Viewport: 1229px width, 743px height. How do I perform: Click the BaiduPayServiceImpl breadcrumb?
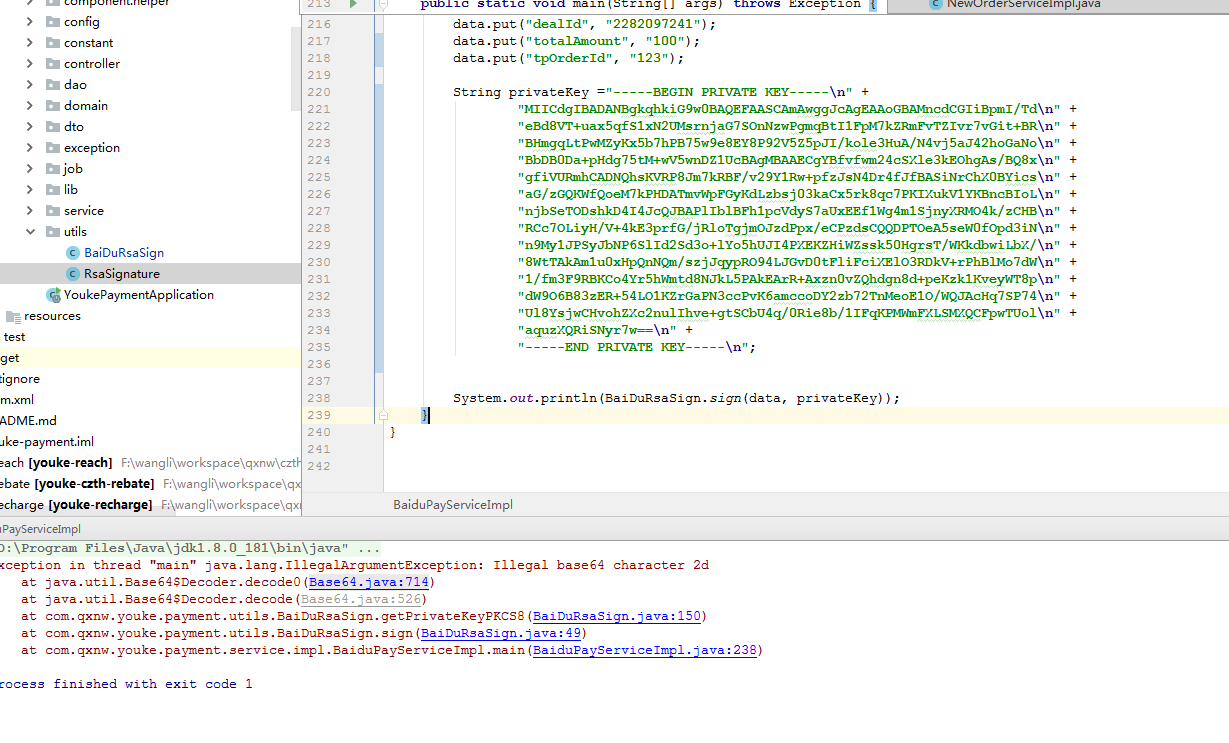click(453, 505)
